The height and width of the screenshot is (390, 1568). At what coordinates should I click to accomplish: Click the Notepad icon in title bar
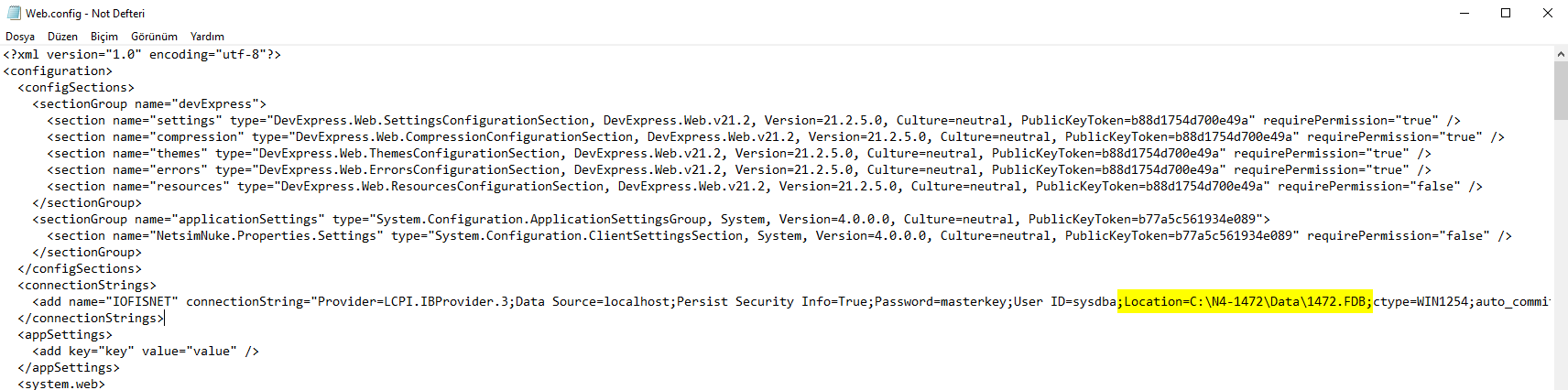[x=14, y=13]
